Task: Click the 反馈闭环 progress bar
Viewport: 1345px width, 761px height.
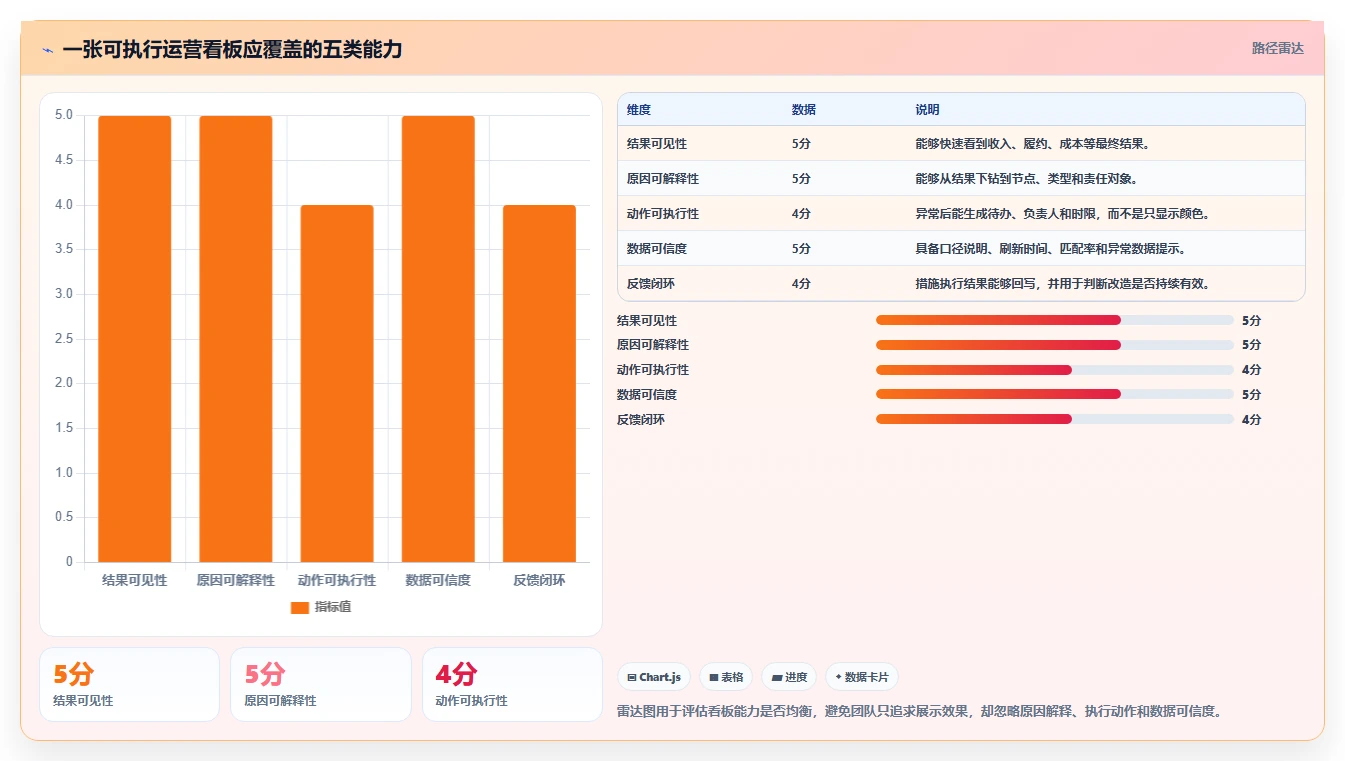Action: pyautogui.click(x=1054, y=419)
